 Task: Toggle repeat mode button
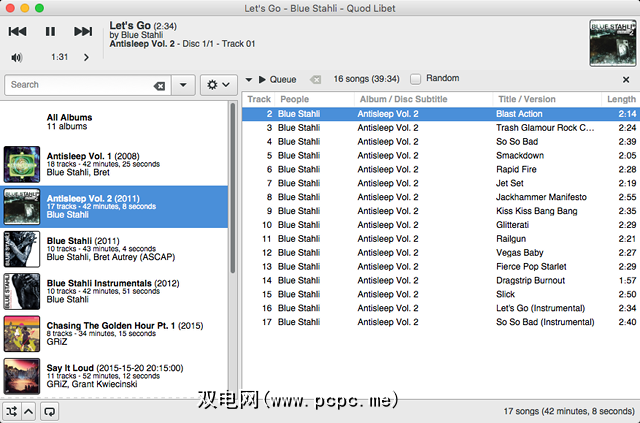pyautogui.click(x=49, y=411)
